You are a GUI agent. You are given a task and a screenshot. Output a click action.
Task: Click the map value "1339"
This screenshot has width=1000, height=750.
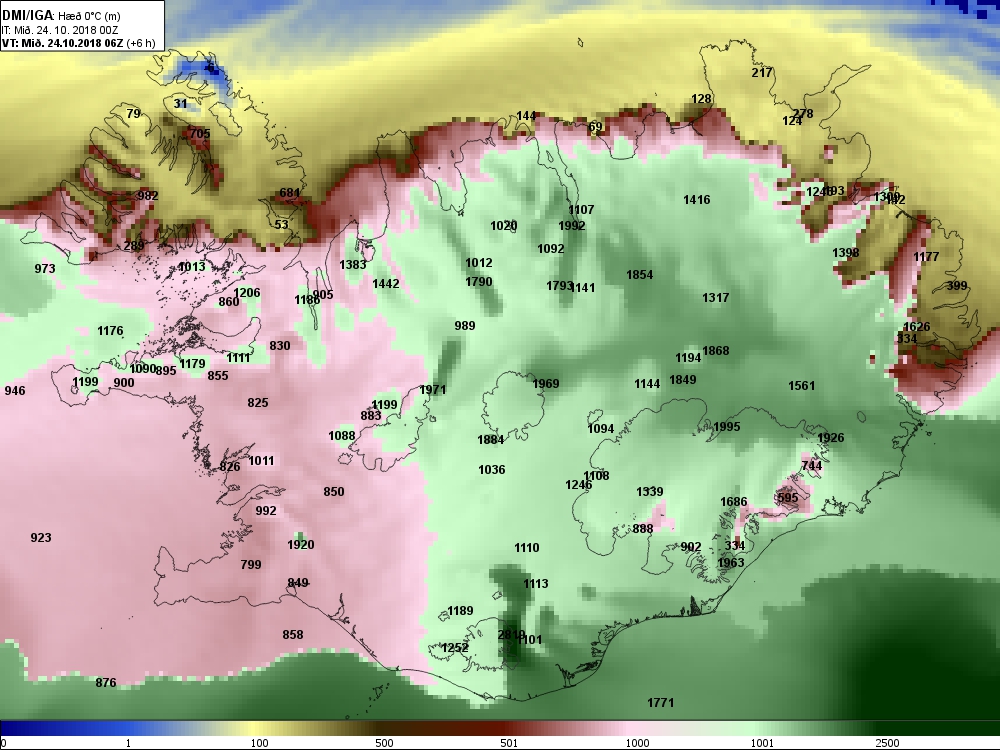tap(650, 492)
